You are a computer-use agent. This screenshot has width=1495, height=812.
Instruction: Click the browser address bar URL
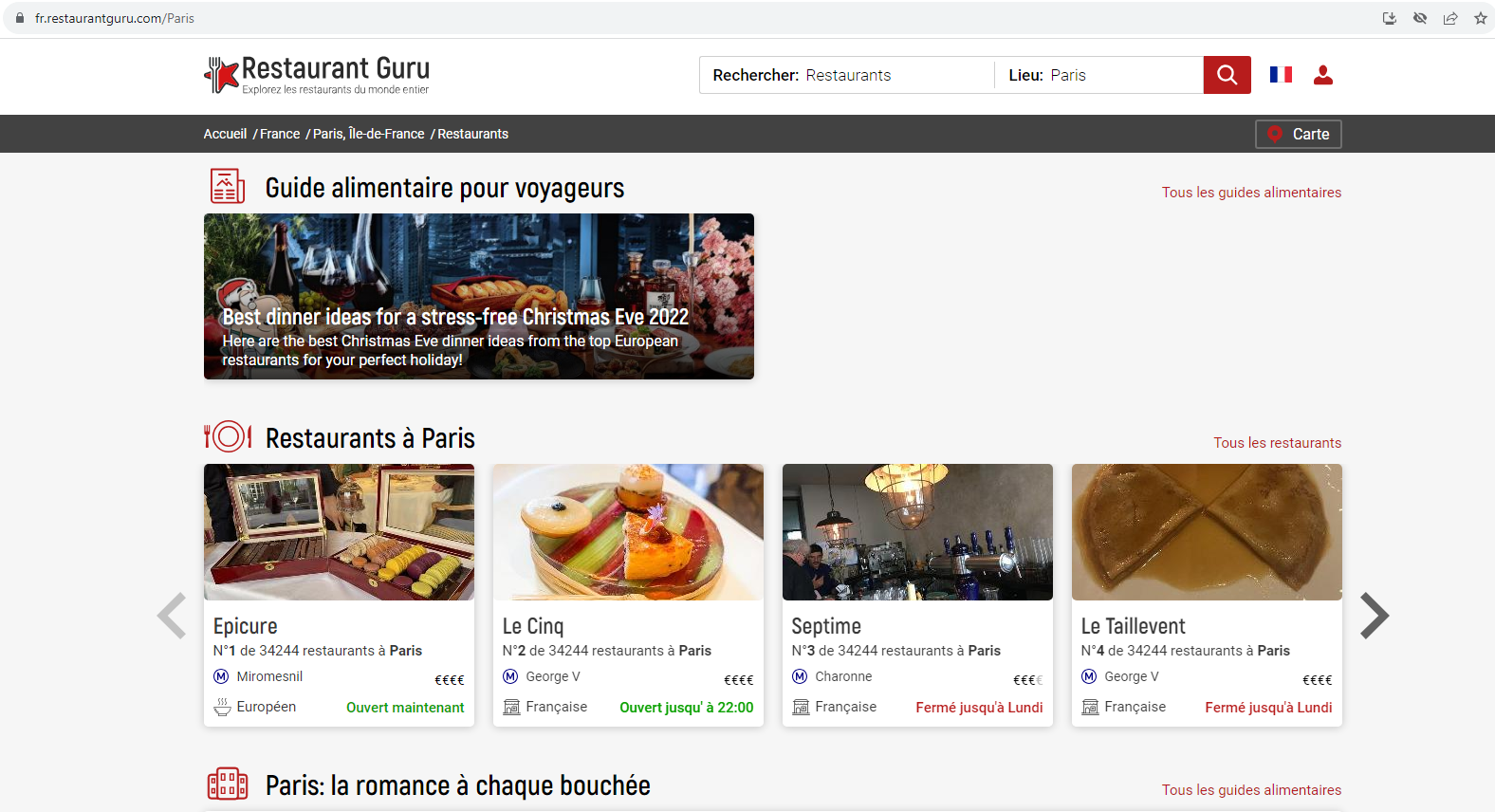(x=115, y=18)
